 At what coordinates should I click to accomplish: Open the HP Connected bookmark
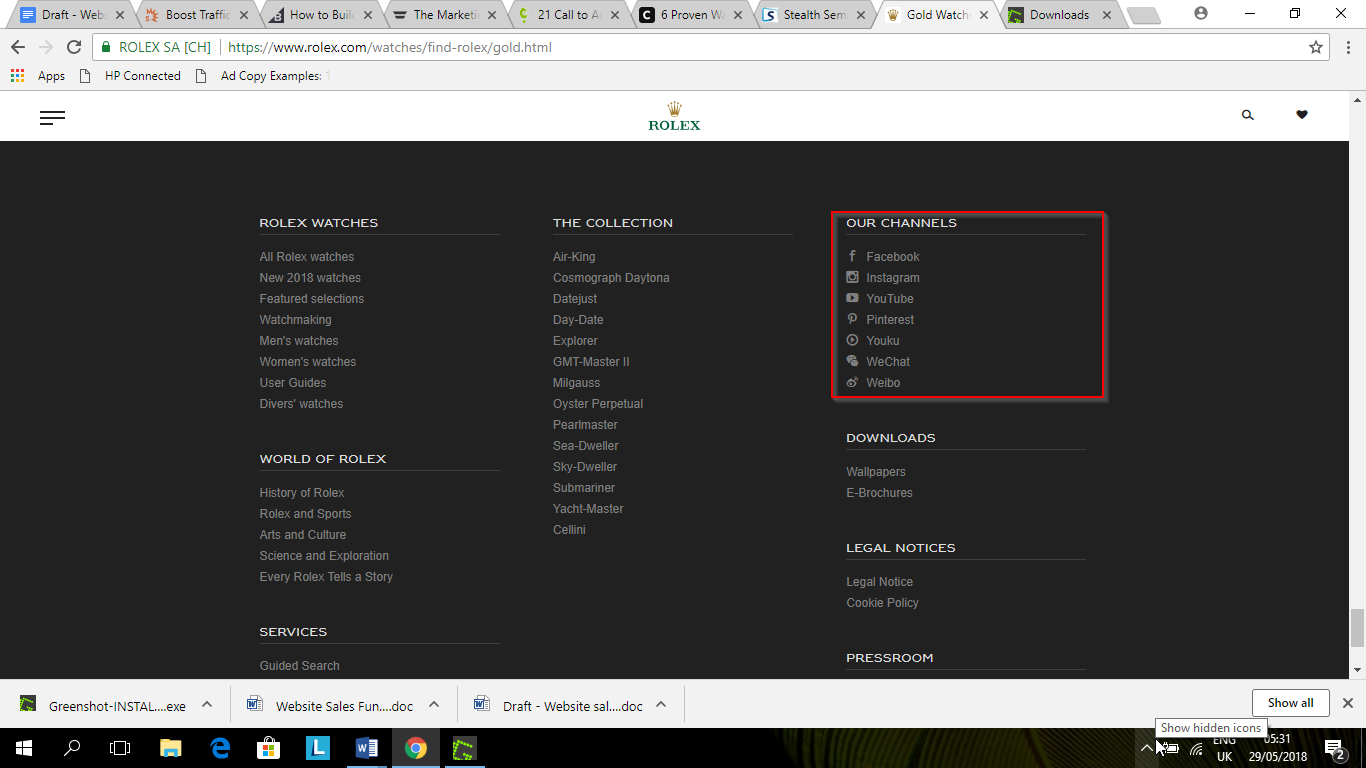coord(132,76)
